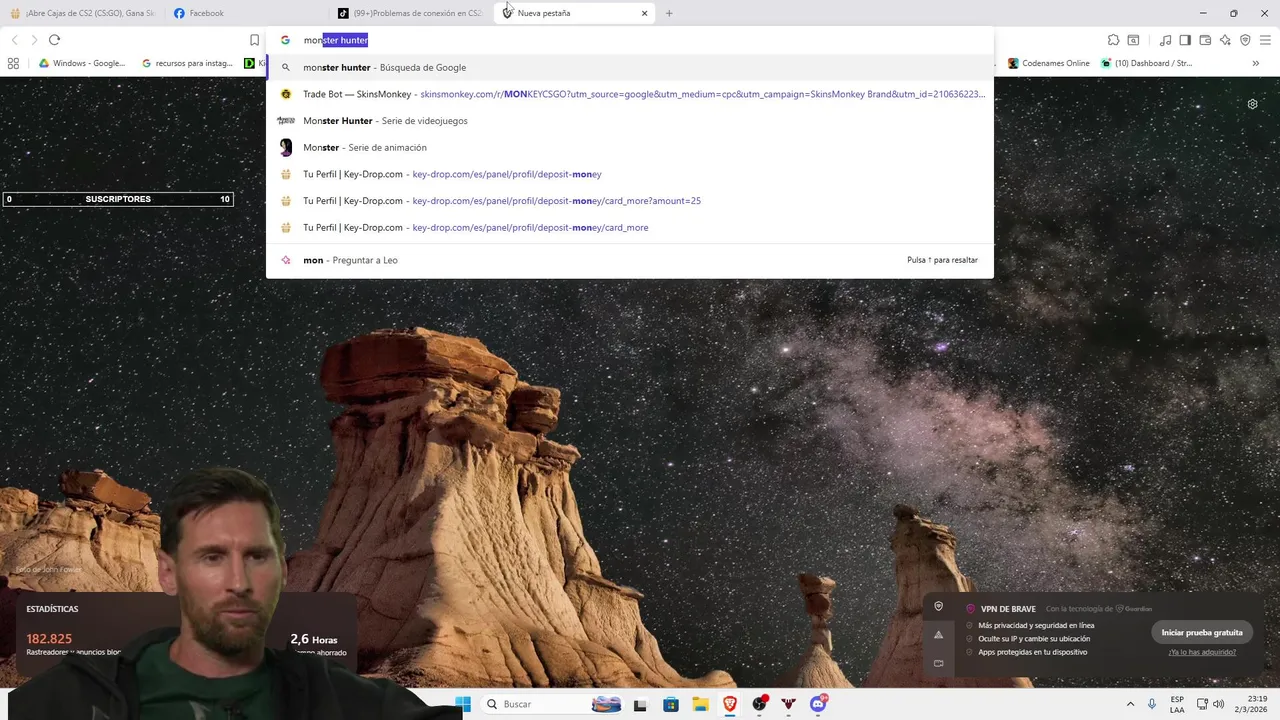Click the ESTADÍSTICAS heading

[52, 609]
